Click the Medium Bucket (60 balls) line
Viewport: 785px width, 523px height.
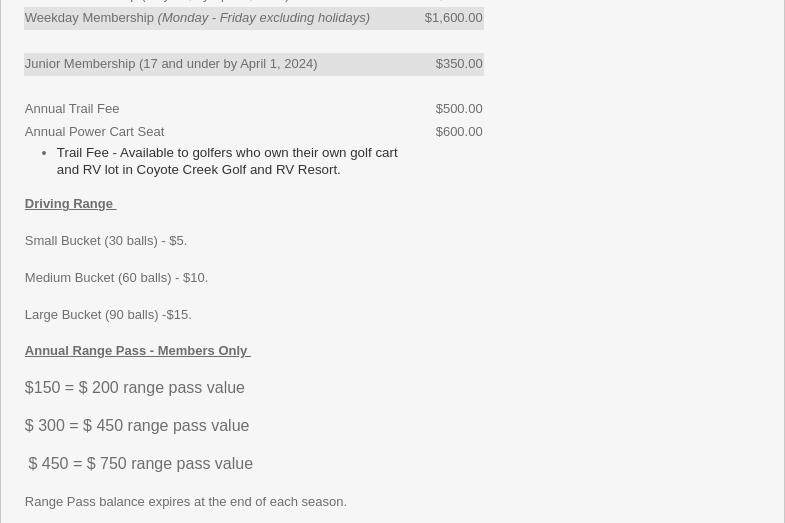coord(116,277)
